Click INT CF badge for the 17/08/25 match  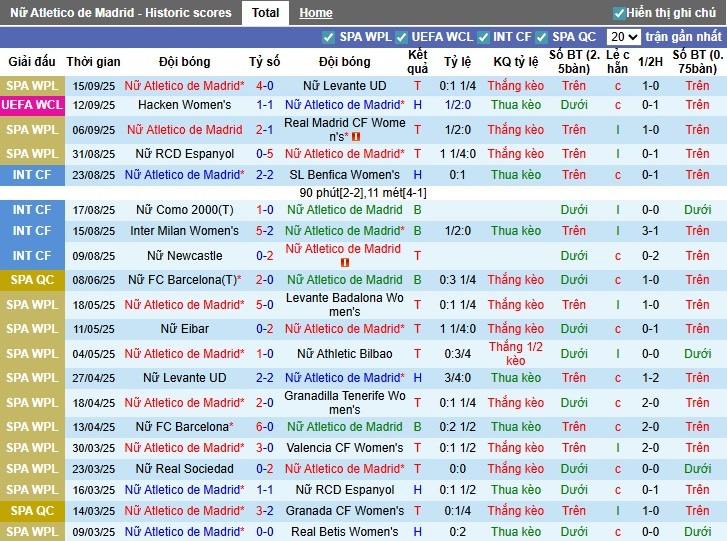click(32, 210)
